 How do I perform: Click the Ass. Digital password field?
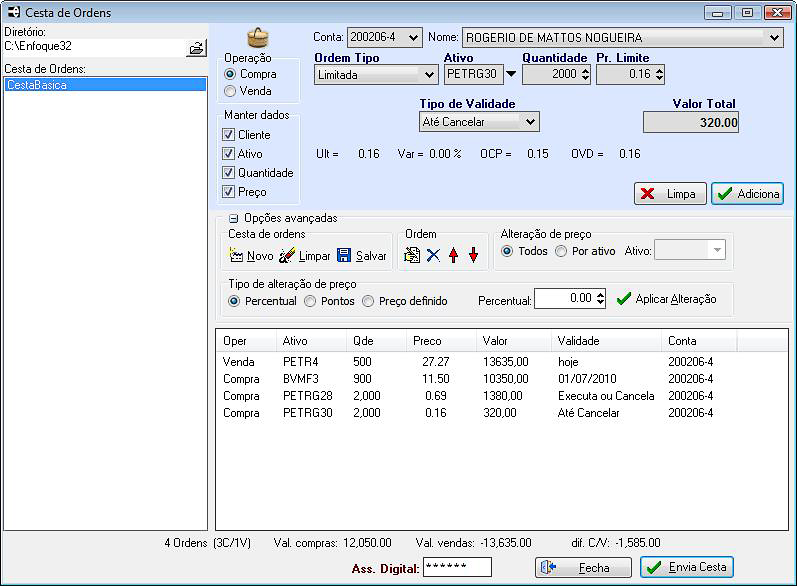(457, 567)
